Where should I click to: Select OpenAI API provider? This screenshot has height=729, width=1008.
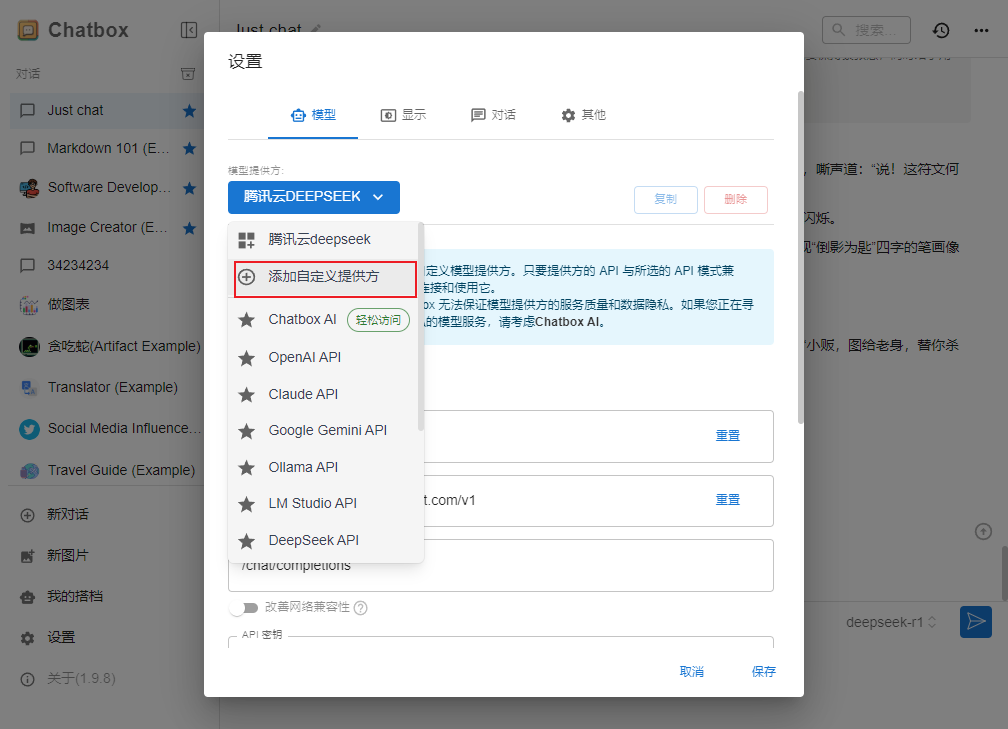pos(323,357)
